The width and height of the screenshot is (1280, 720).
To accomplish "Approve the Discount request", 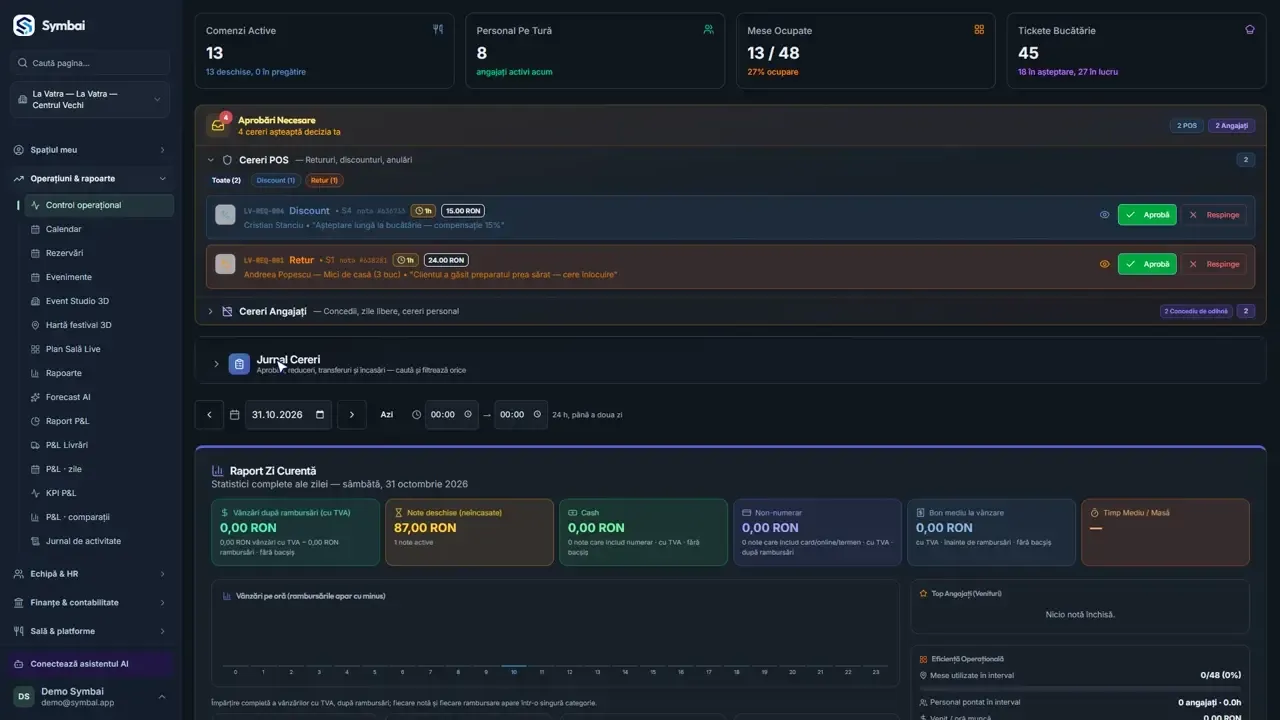I will pyautogui.click(x=1147, y=215).
